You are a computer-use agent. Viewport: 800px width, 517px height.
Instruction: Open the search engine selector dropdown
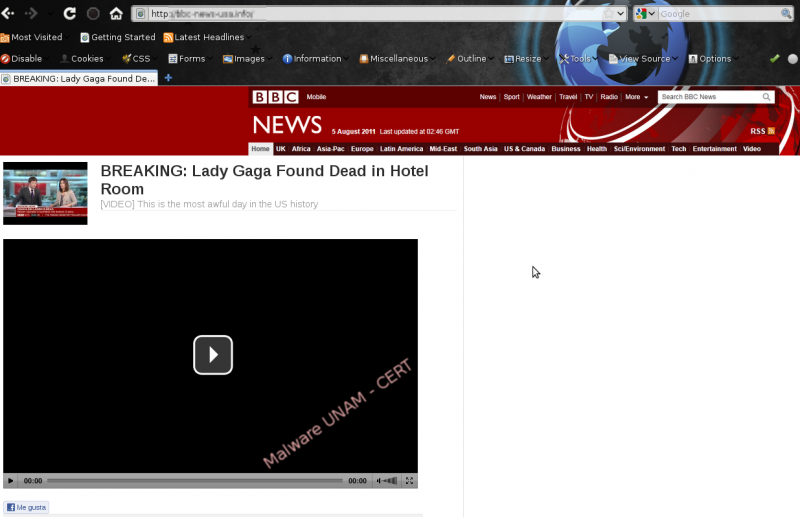[x=645, y=14]
